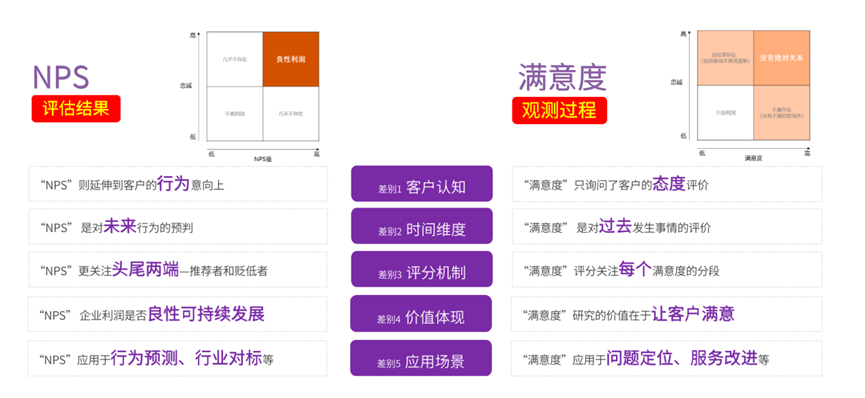This screenshot has width=865, height=398.
Task: Select "几乎不存在" quadrant left of 良性利润
Action: [235, 59]
